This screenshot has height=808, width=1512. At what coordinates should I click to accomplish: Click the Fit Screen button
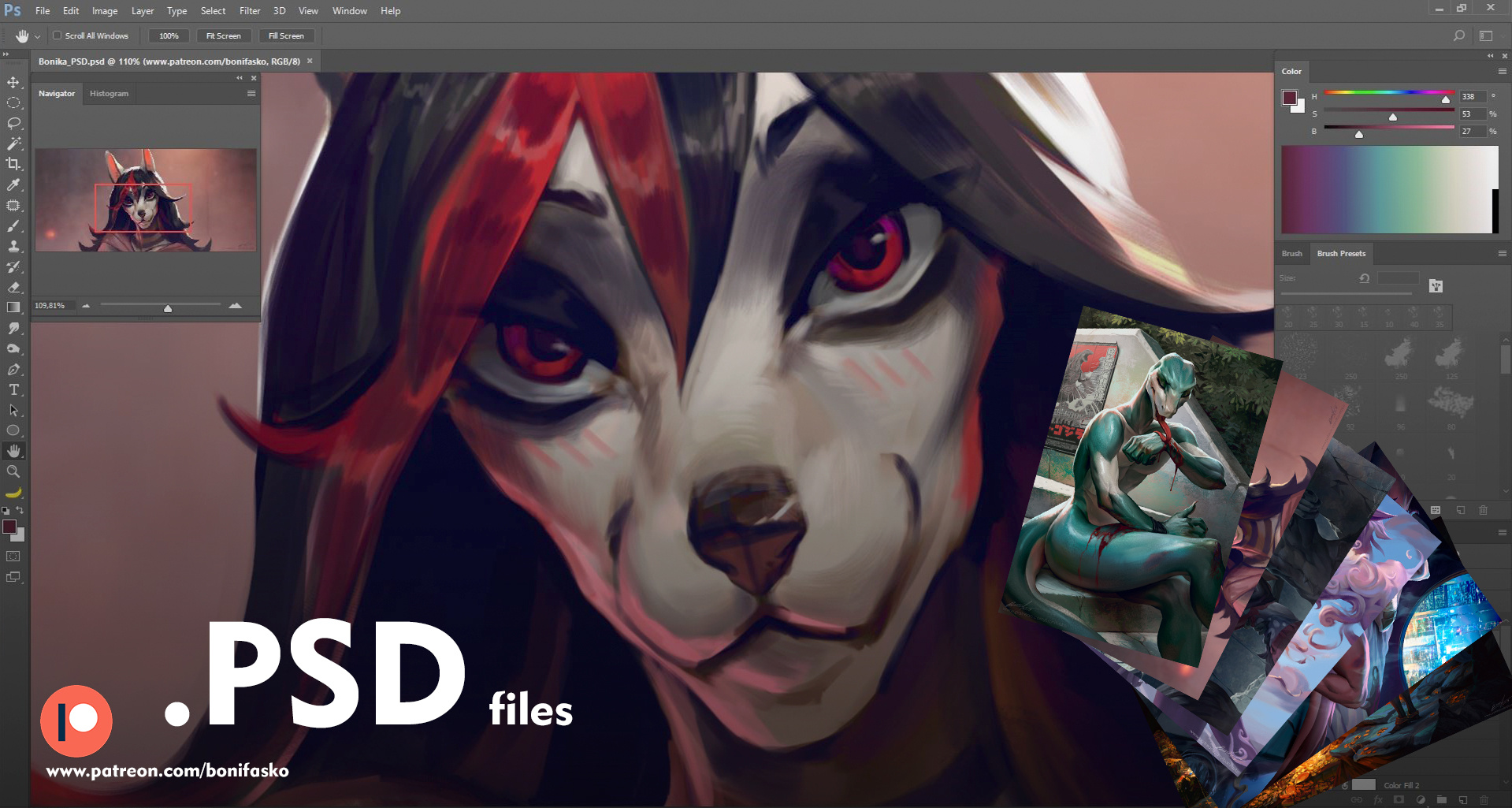pos(224,36)
